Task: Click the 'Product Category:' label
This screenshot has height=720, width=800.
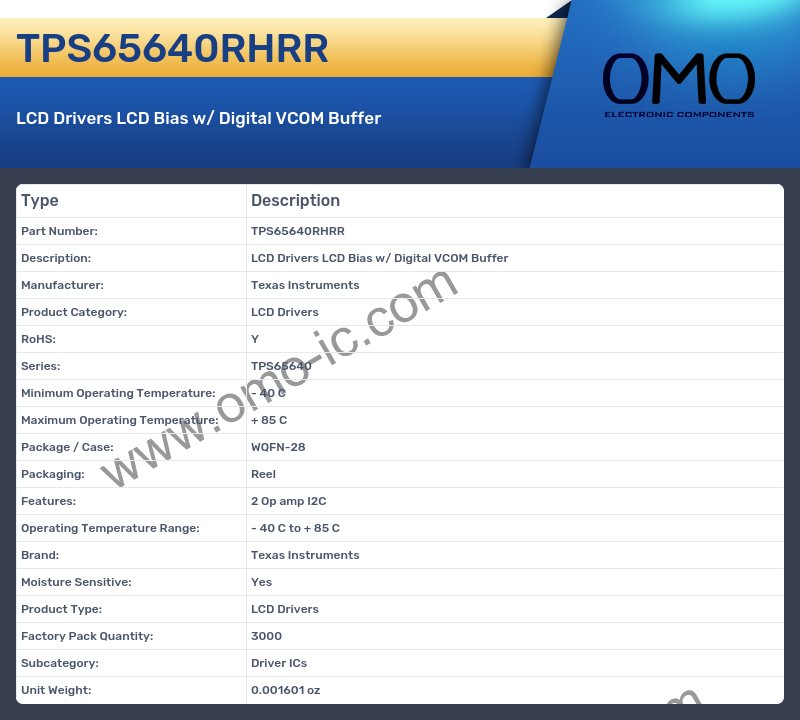Action: [74, 312]
